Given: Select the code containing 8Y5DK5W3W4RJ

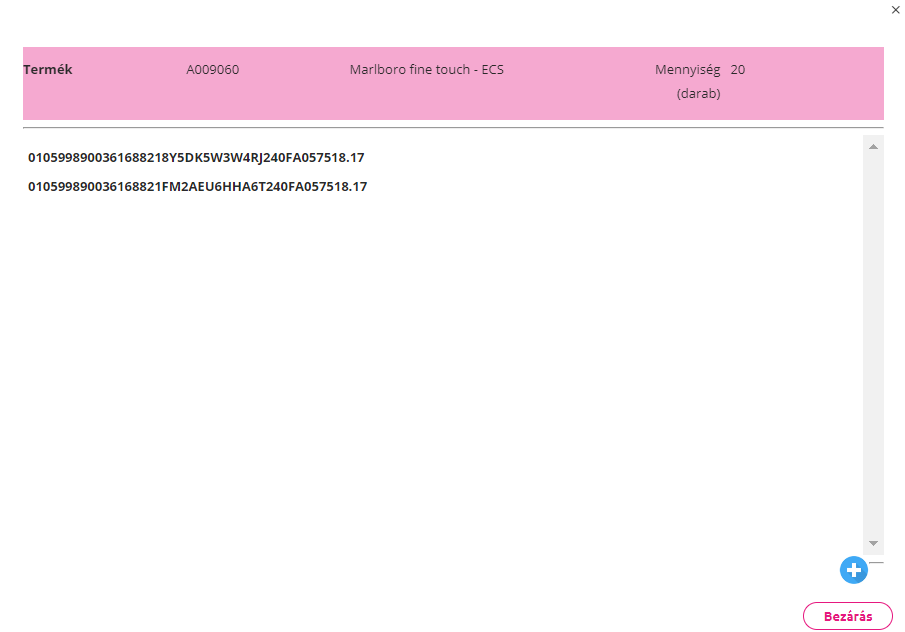Looking at the screenshot, I should (x=196, y=158).
